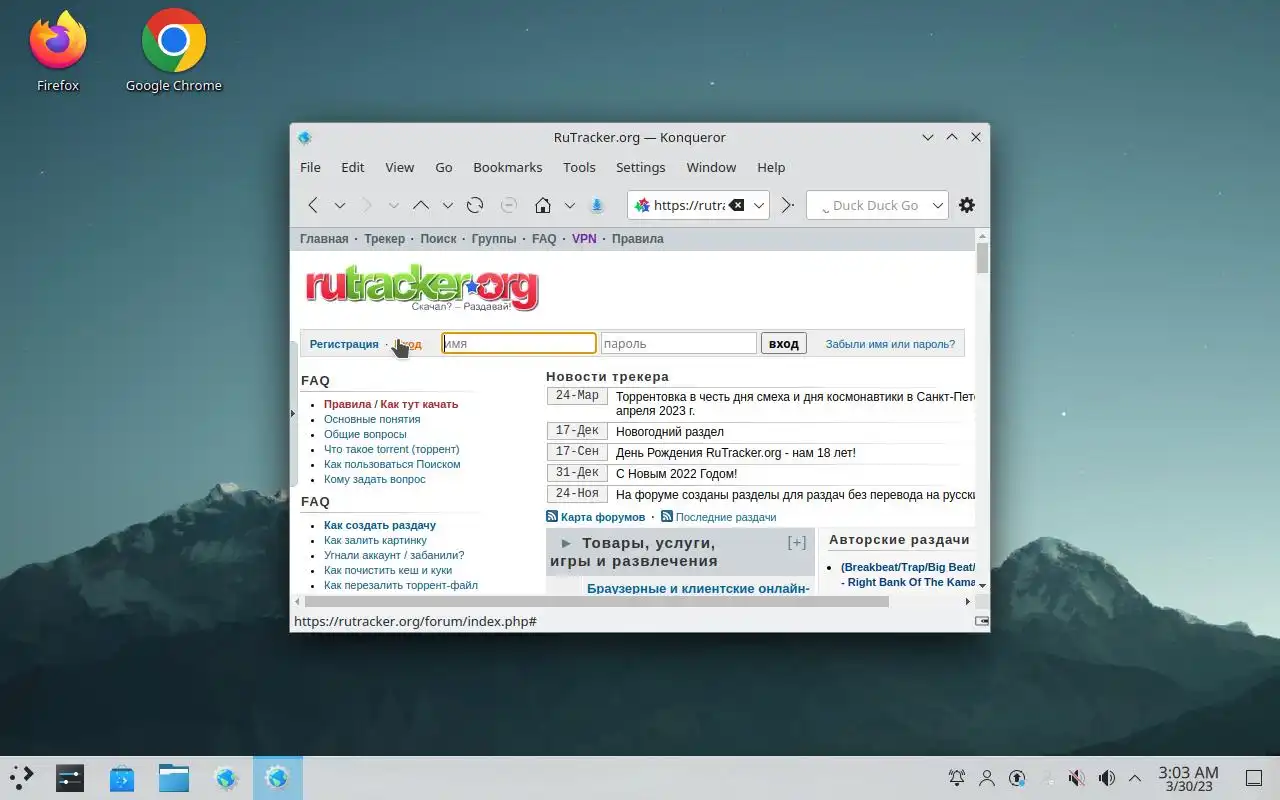
Task: Open the downloads icon in the toolbar
Action: [597, 205]
